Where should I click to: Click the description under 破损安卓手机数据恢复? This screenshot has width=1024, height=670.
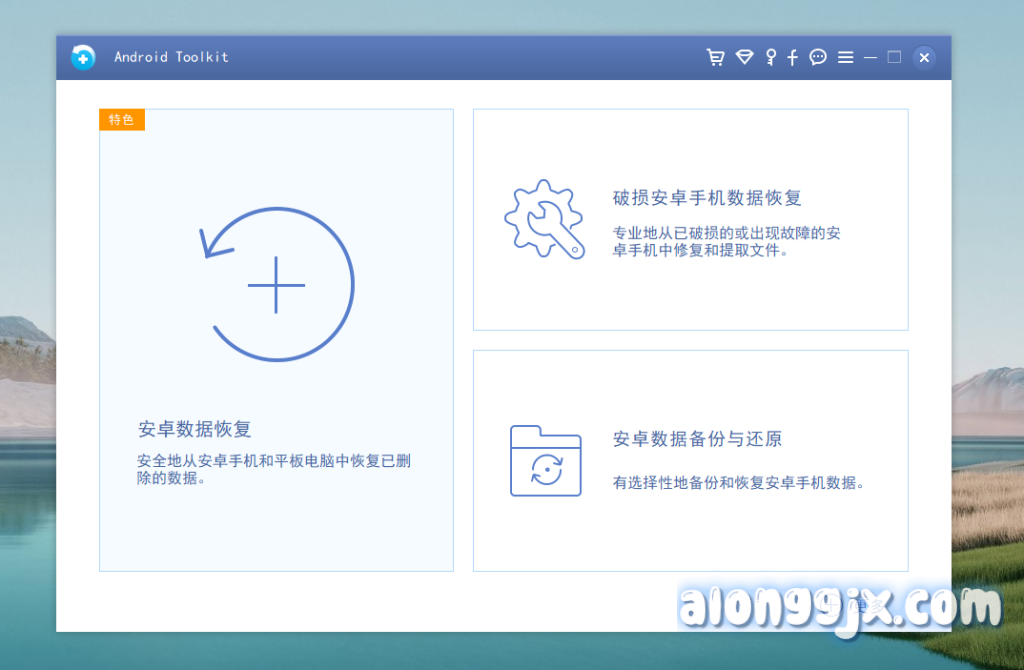726,242
